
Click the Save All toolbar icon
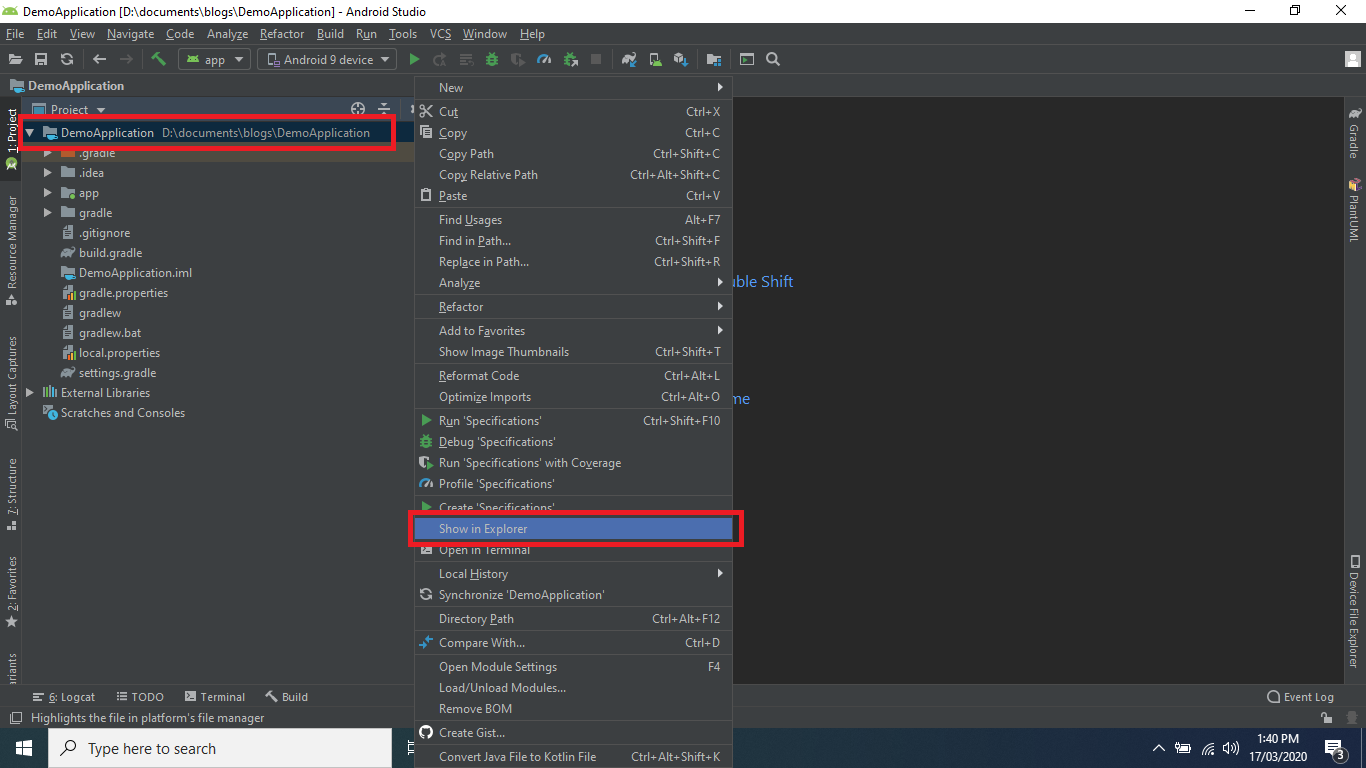41,60
